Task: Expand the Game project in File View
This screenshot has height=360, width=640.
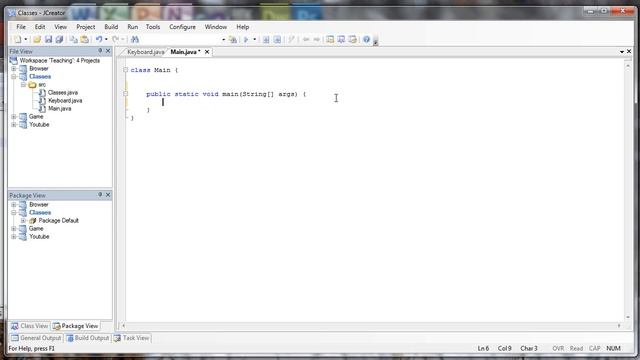Action: click(14, 116)
